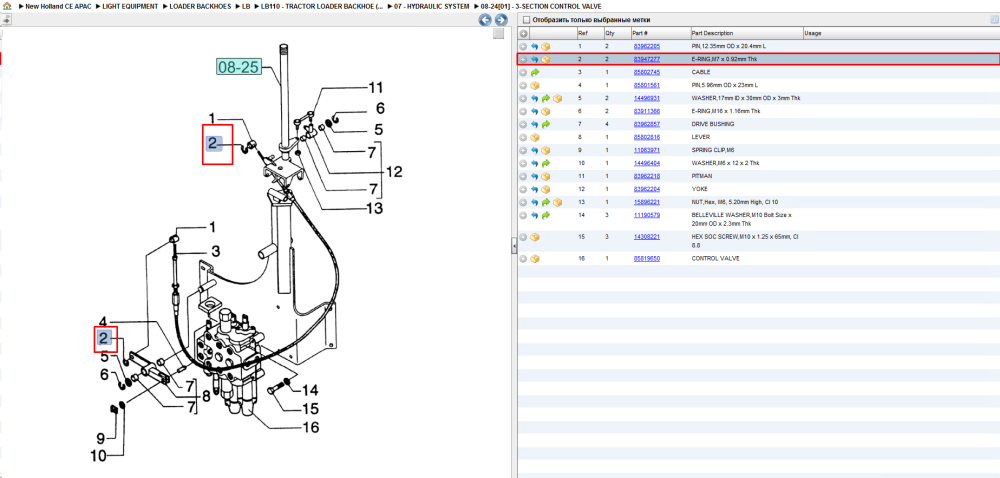Open New Holland CE APAC breadcrumb
Image resolution: width=1000 pixels, height=478 pixels.
point(58,6)
